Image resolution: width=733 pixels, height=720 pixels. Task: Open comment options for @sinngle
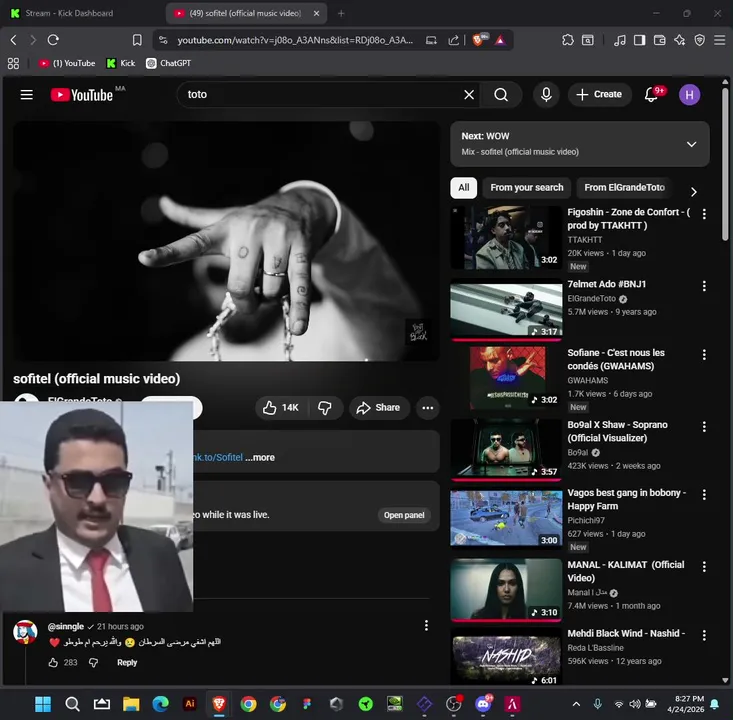coord(426,626)
